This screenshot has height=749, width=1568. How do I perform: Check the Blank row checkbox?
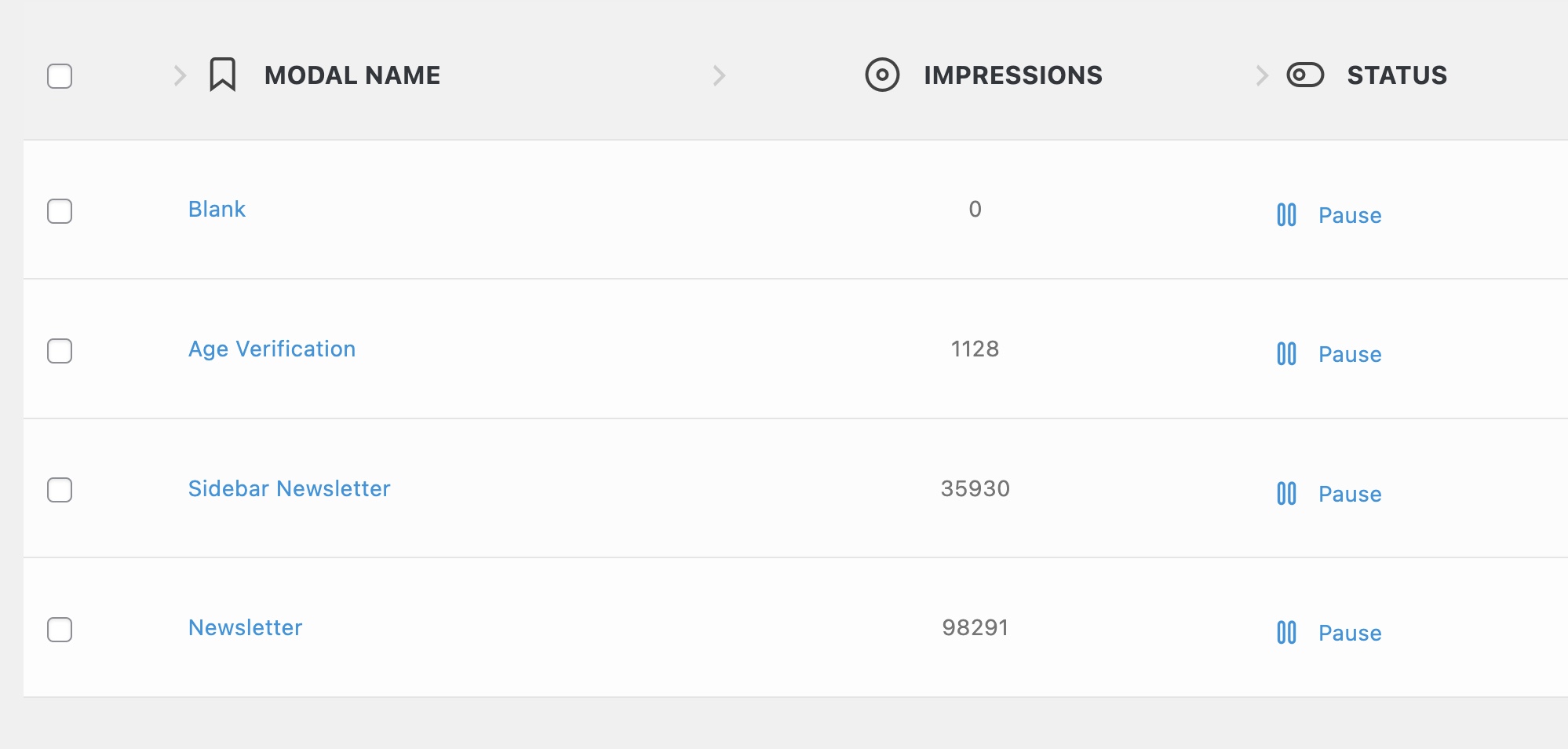click(x=60, y=211)
